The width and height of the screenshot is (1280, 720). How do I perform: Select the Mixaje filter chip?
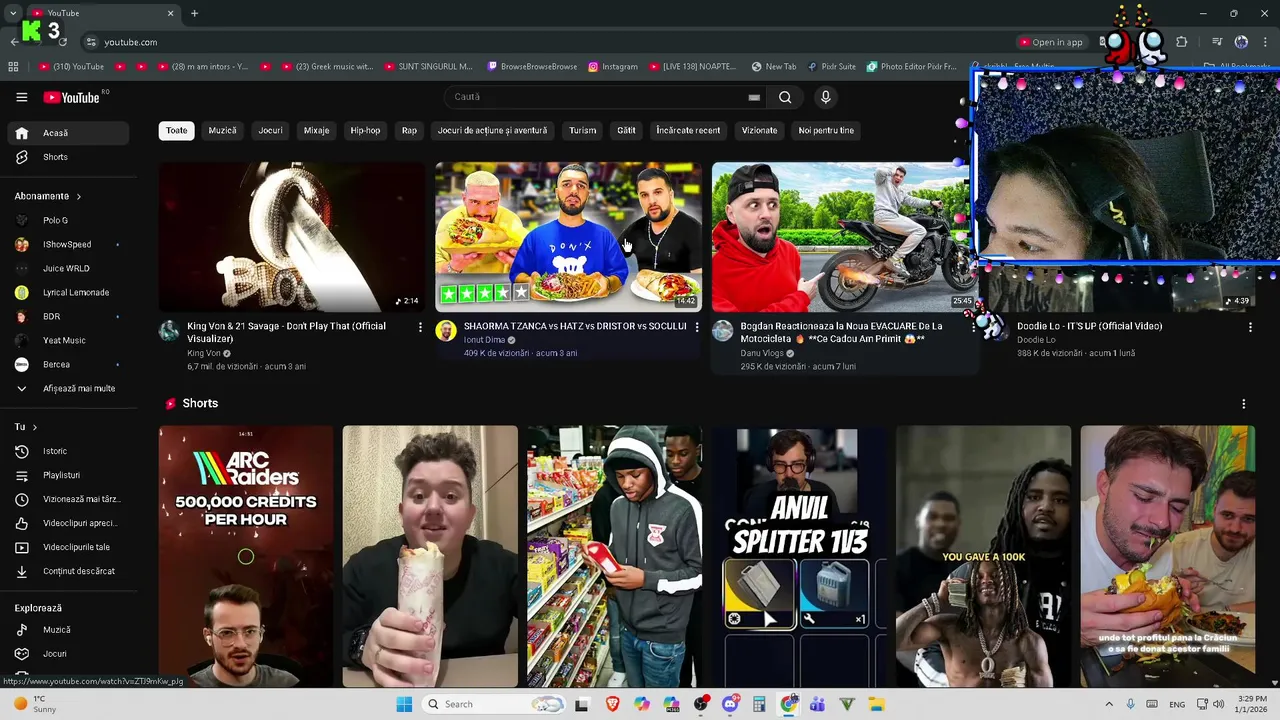pos(316,130)
